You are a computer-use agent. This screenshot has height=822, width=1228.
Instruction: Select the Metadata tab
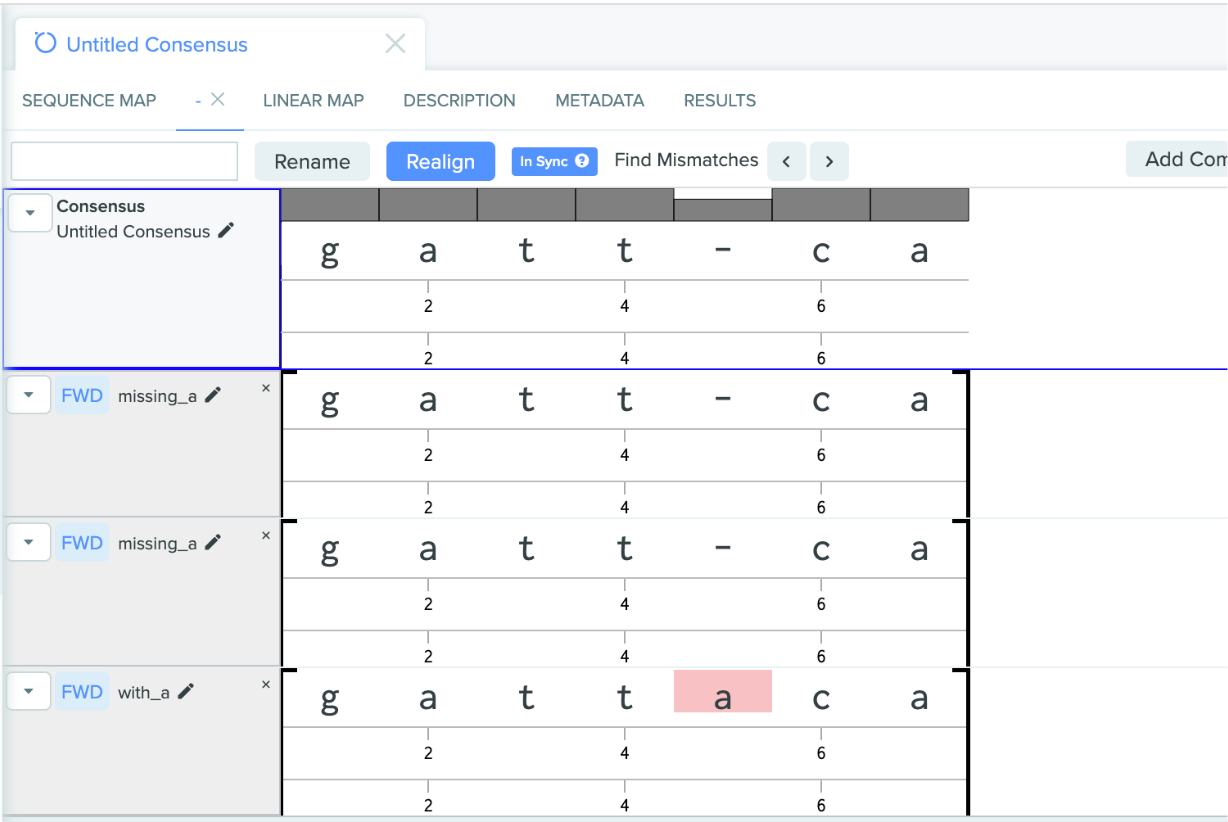[599, 100]
